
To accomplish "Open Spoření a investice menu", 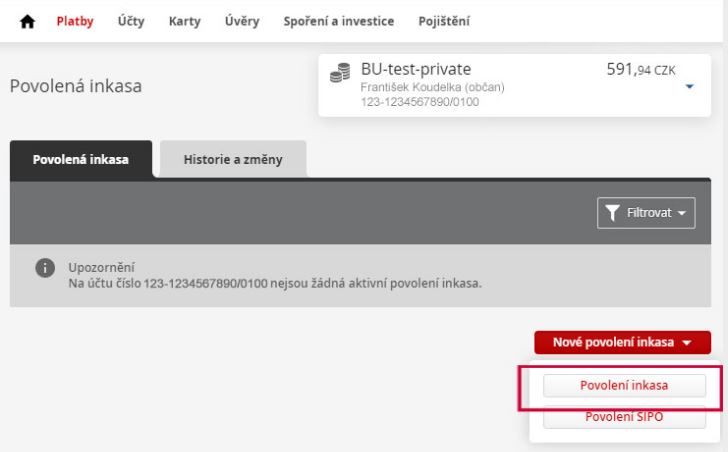I will (x=338, y=21).
